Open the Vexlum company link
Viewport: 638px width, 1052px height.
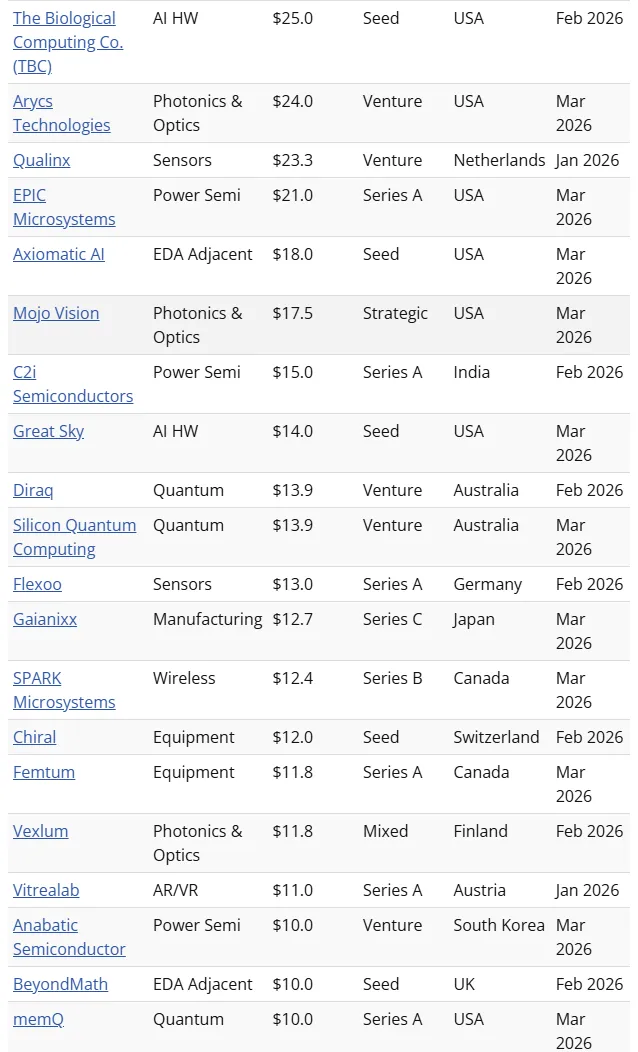(x=41, y=831)
